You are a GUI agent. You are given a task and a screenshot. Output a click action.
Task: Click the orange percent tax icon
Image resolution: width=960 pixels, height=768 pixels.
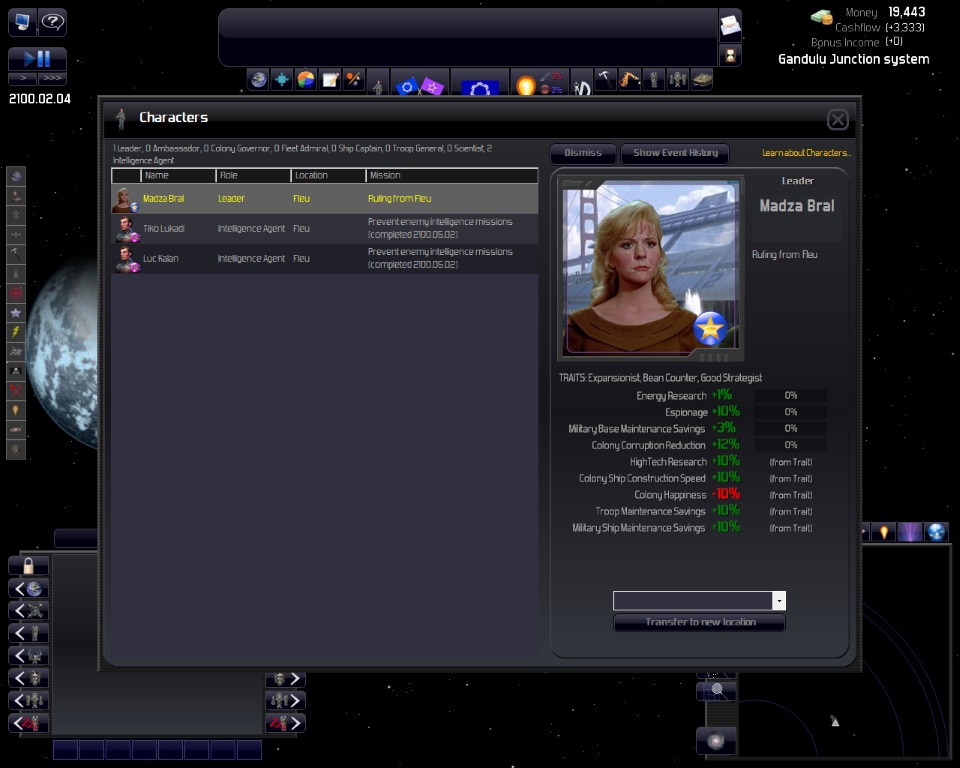tap(353, 80)
